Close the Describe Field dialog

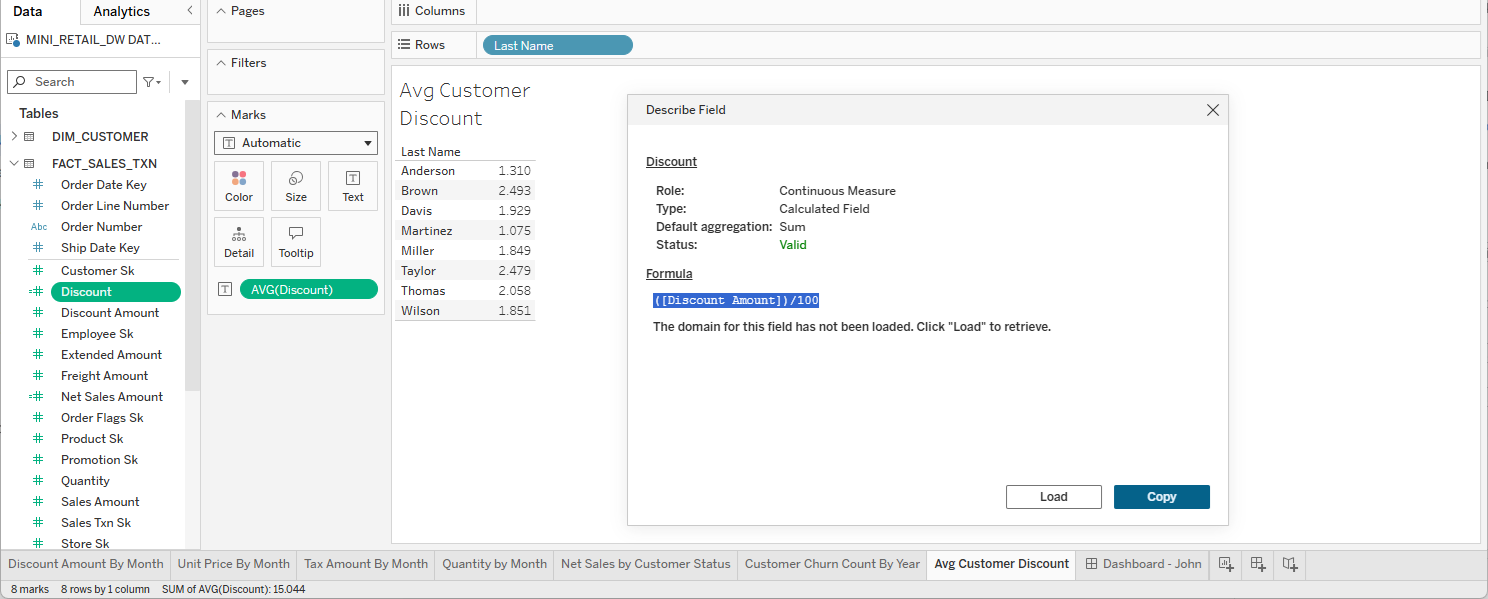(1212, 110)
